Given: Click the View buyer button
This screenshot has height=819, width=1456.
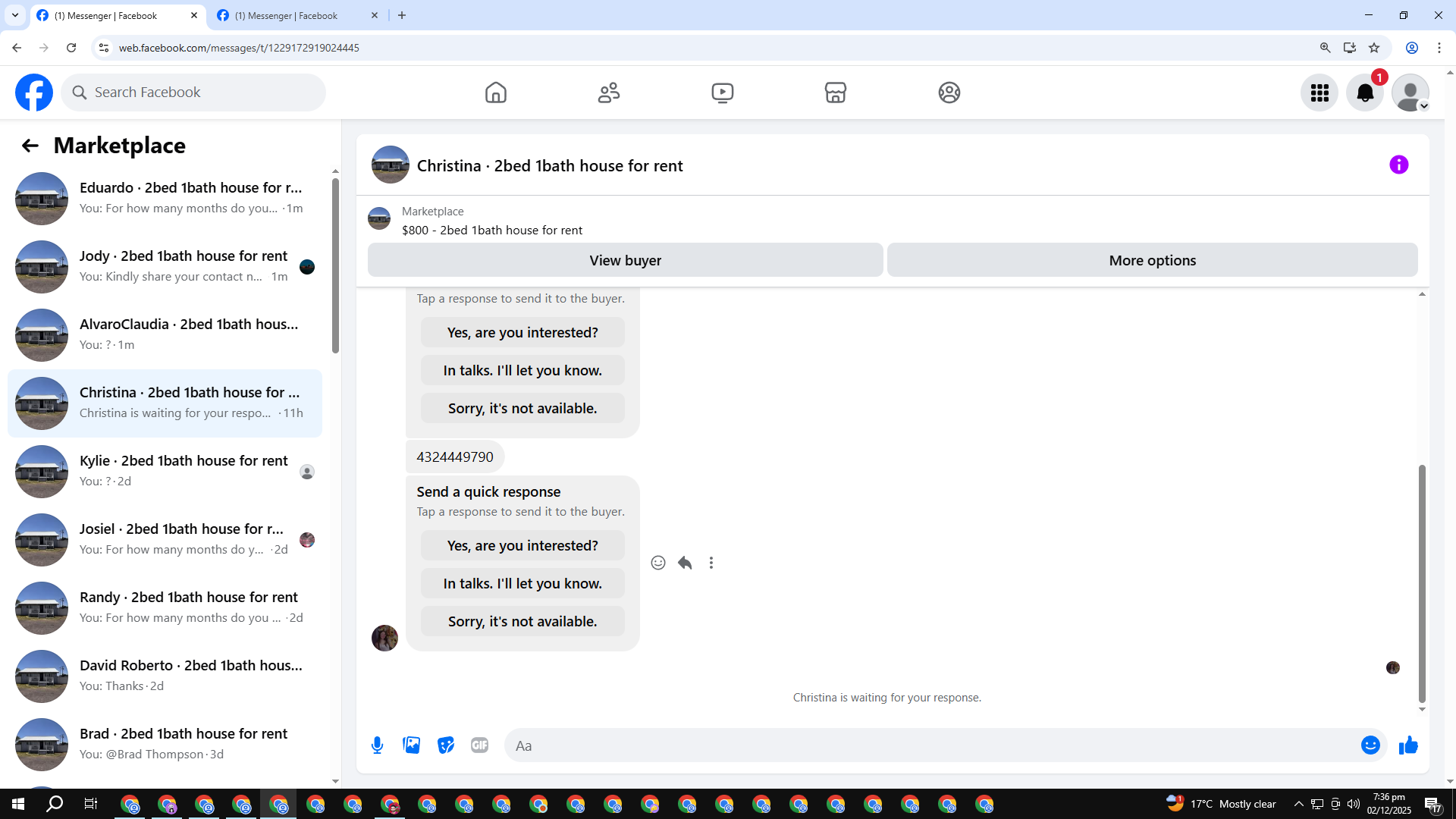Looking at the screenshot, I should (x=625, y=260).
